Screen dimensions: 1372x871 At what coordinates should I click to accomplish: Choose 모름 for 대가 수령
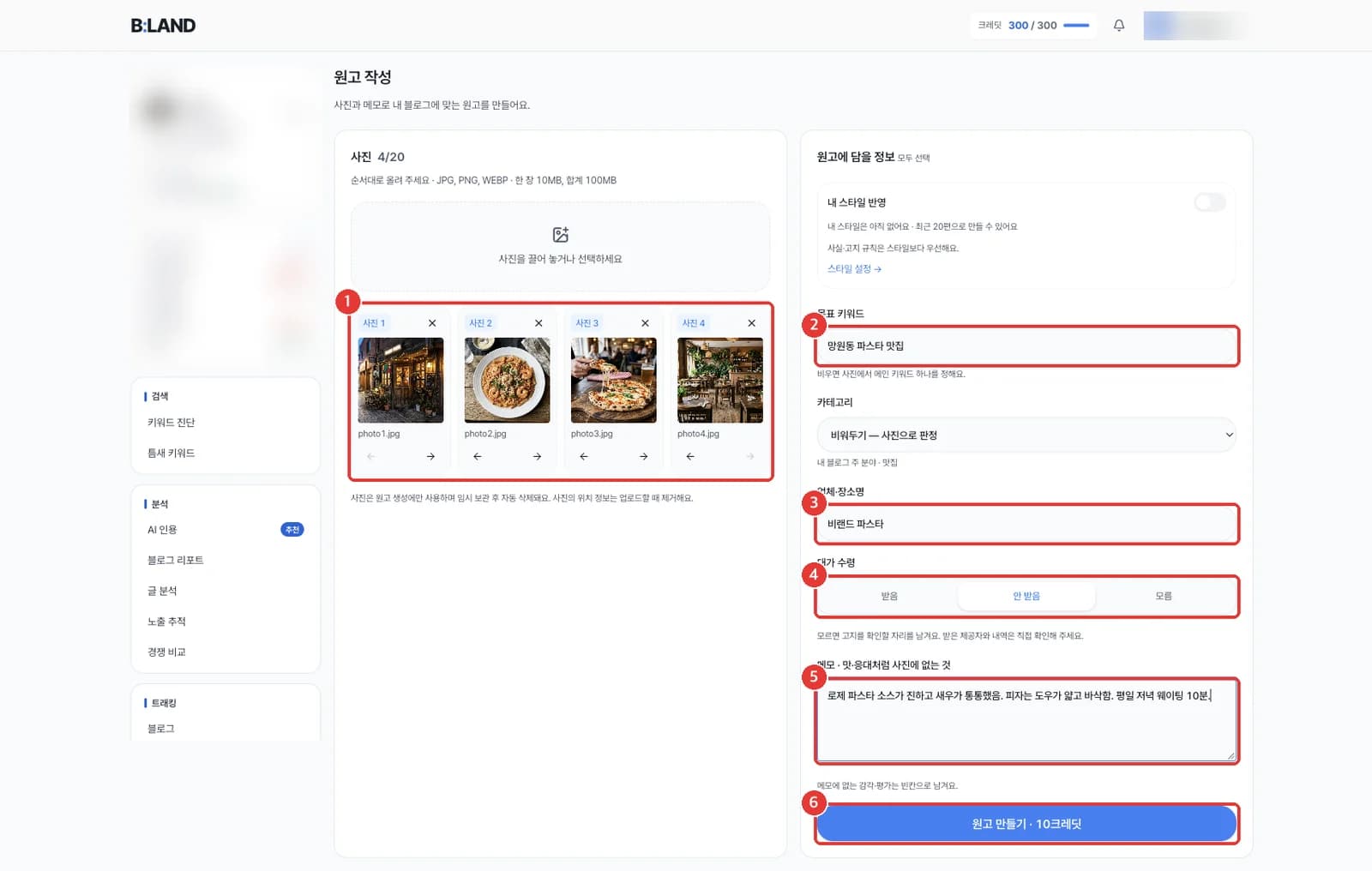(x=1164, y=596)
